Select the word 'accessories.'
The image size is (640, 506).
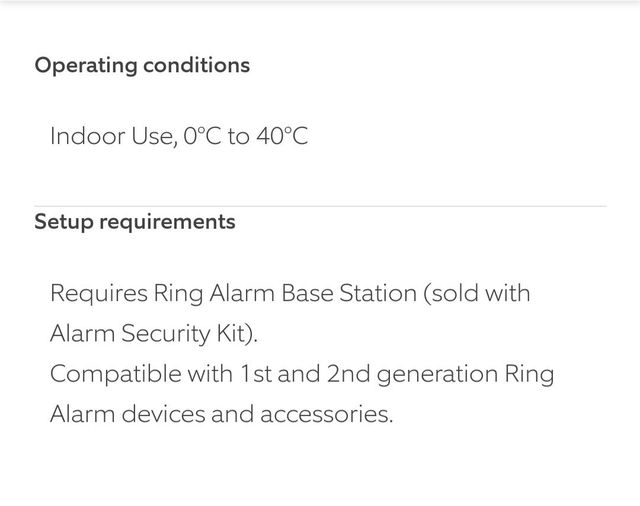pos(327,414)
